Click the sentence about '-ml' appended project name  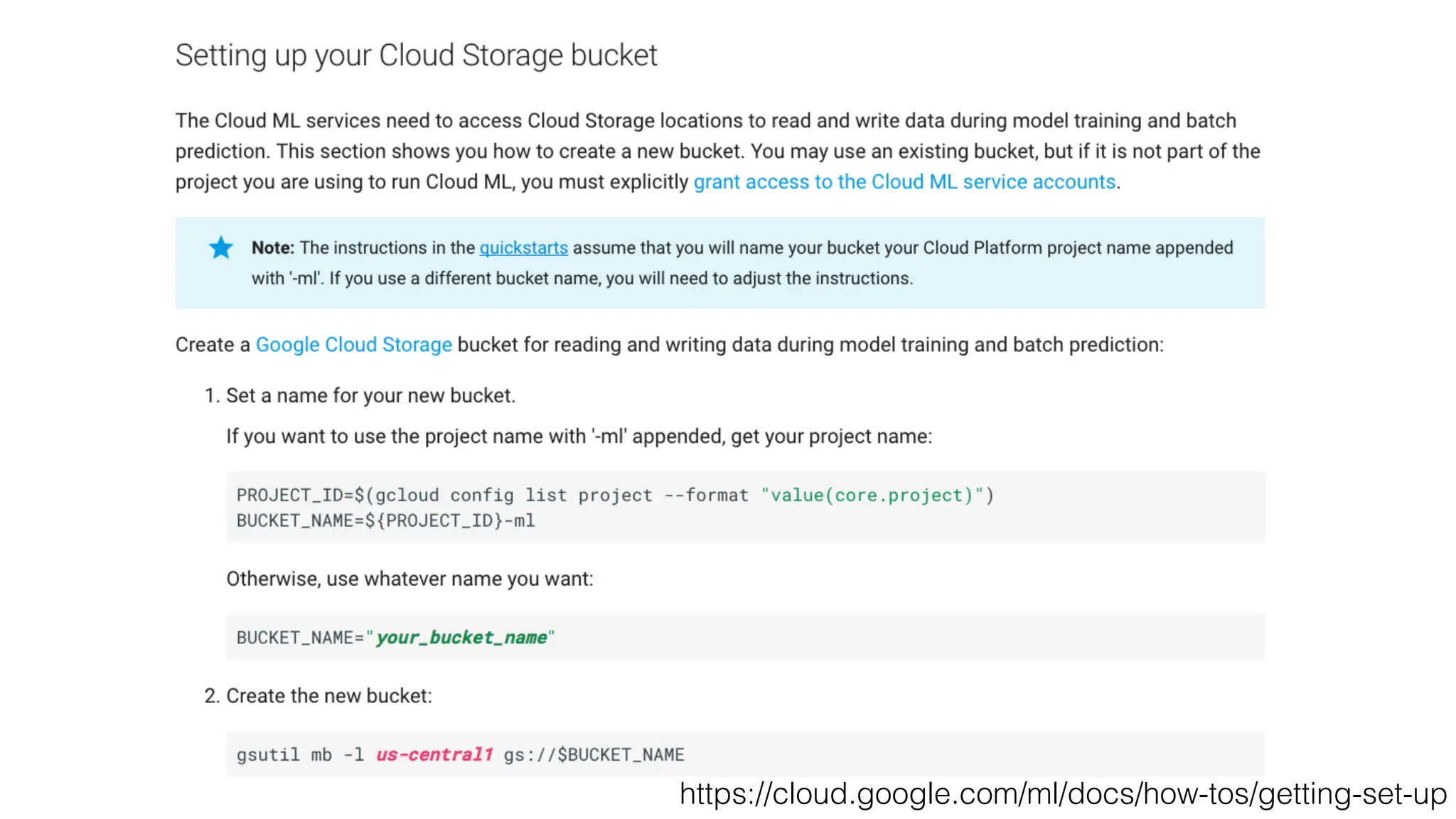579,437
